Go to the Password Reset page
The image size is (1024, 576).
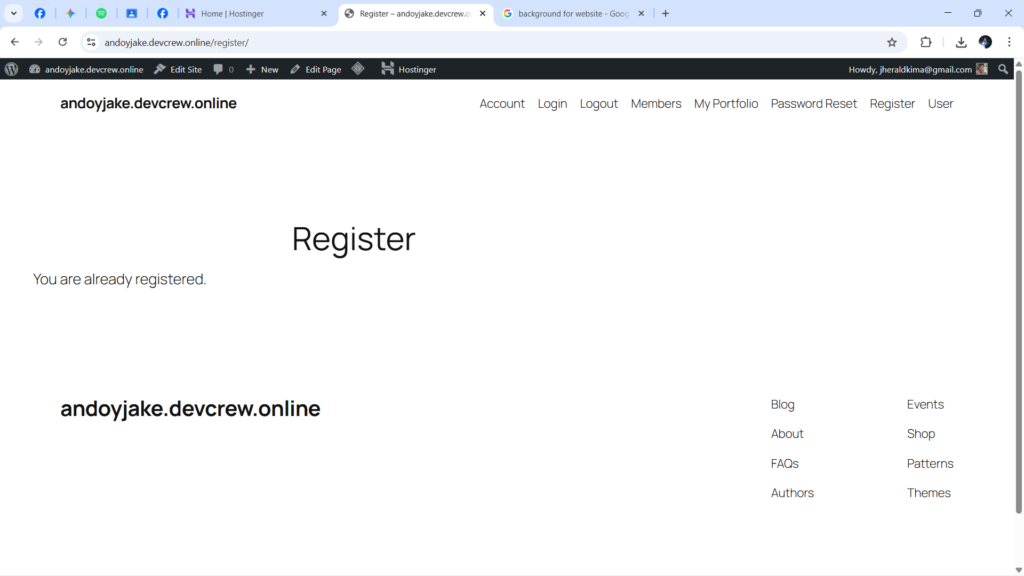coord(813,104)
